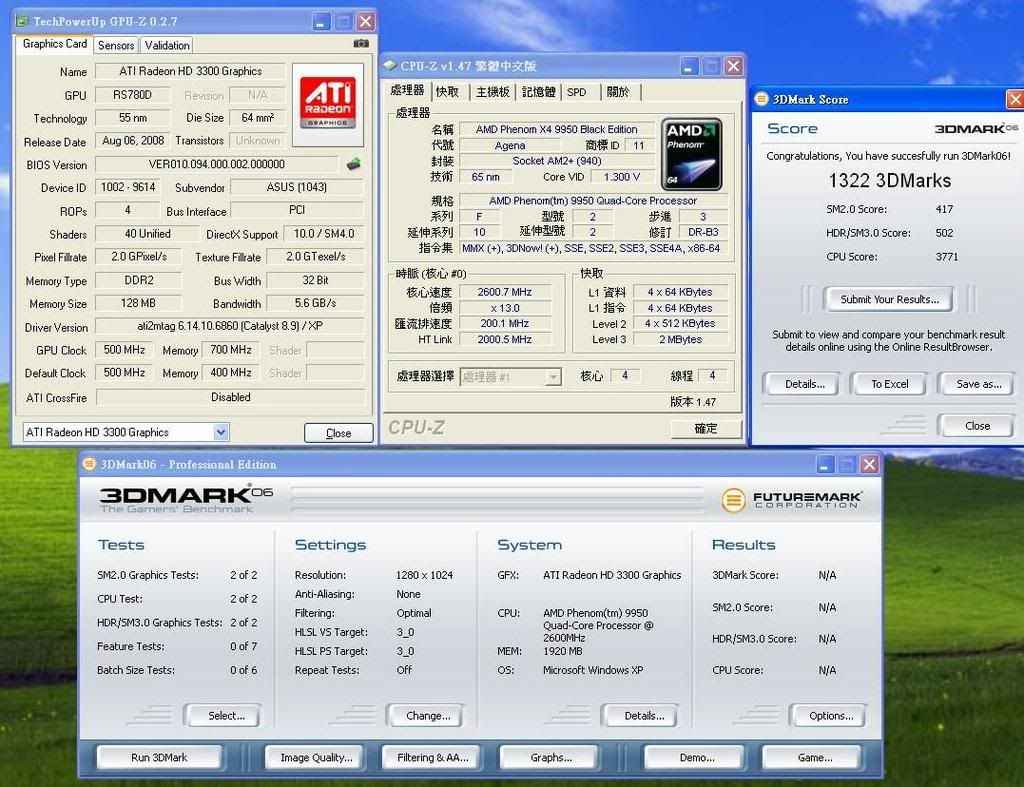The height and width of the screenshot is (787, 1024).
Task: Open Filtering & AA settings
Action: pyautogui.click(x=432, y=758)
